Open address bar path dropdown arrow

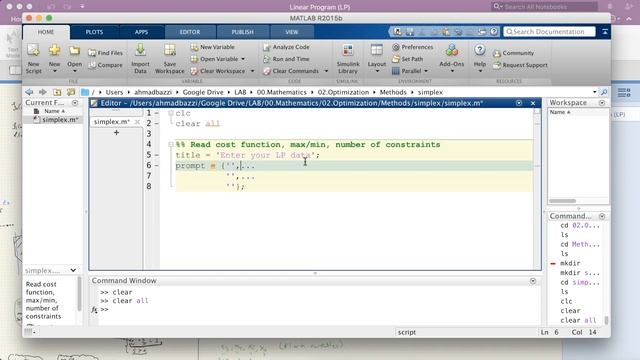click(594, 92)
